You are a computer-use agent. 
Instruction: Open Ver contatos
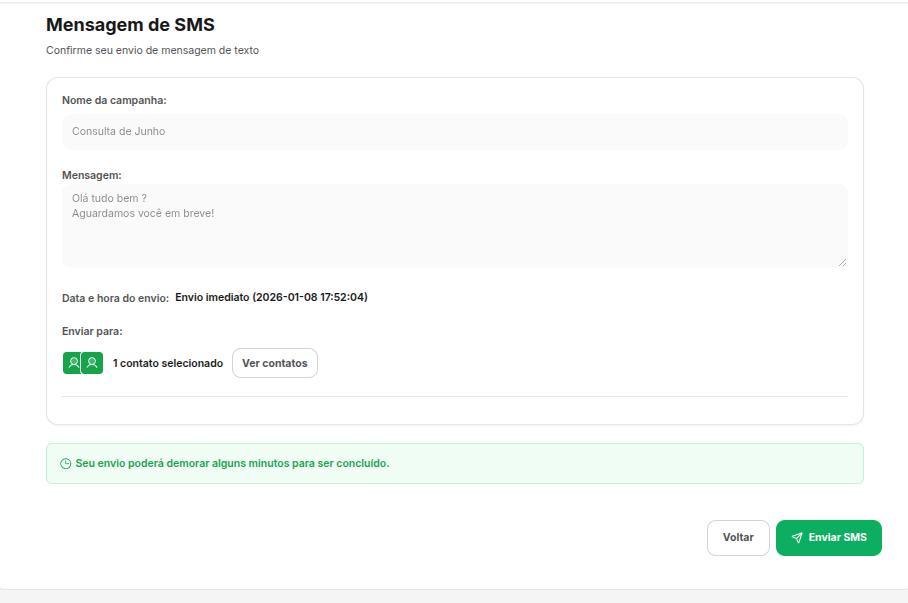click(x=274, y=362)
